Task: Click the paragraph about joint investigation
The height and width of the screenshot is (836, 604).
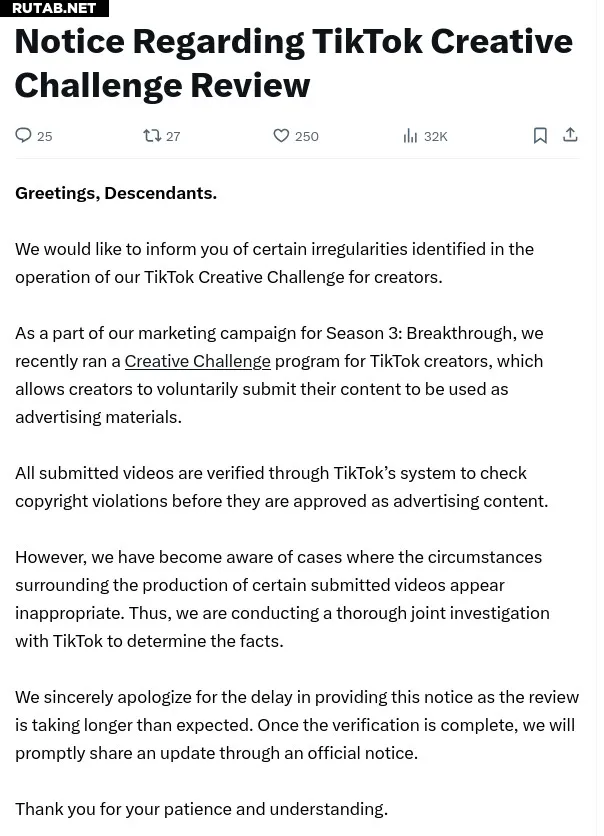Action: pos(282,599)
